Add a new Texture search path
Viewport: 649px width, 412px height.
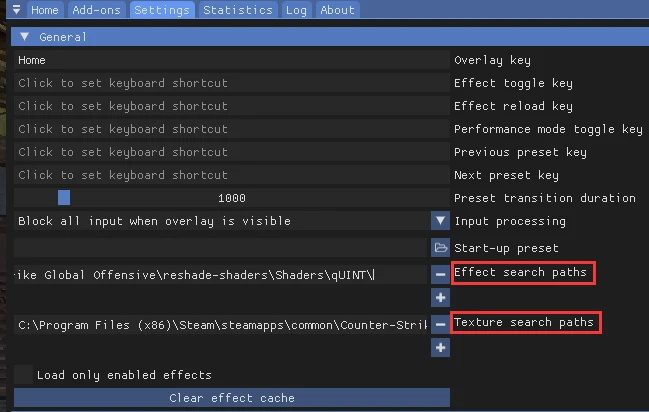(x=440, y=347)
